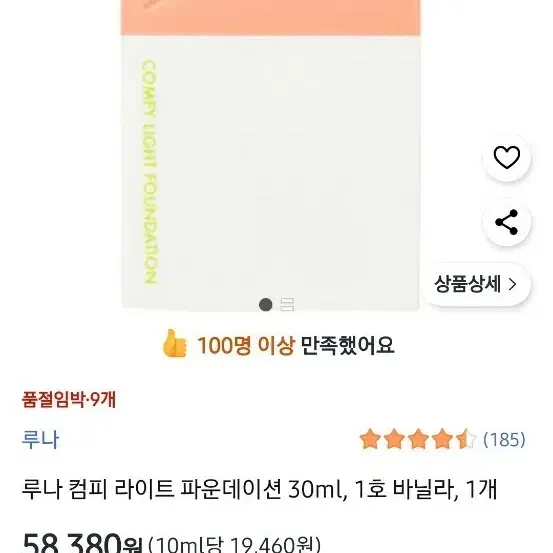Image resolution: width=553 pixels, height=553 pixels.
Task: Tap the share icon
Action: coord(506,222)
